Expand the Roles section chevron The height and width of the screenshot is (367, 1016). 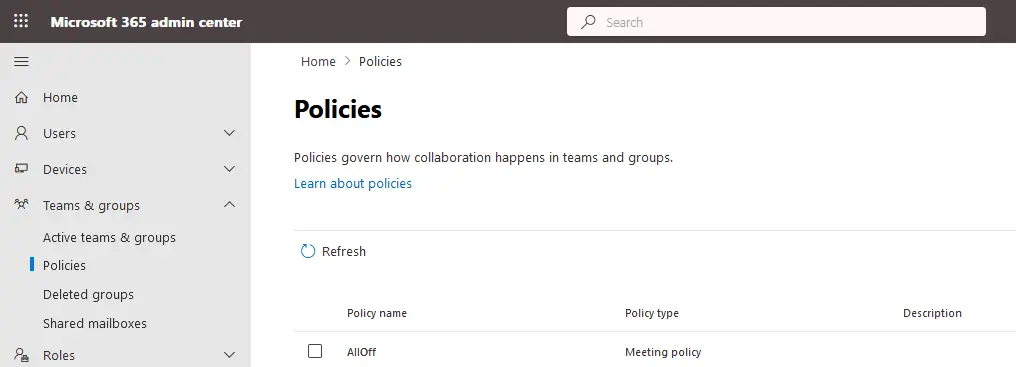[229, 355]
